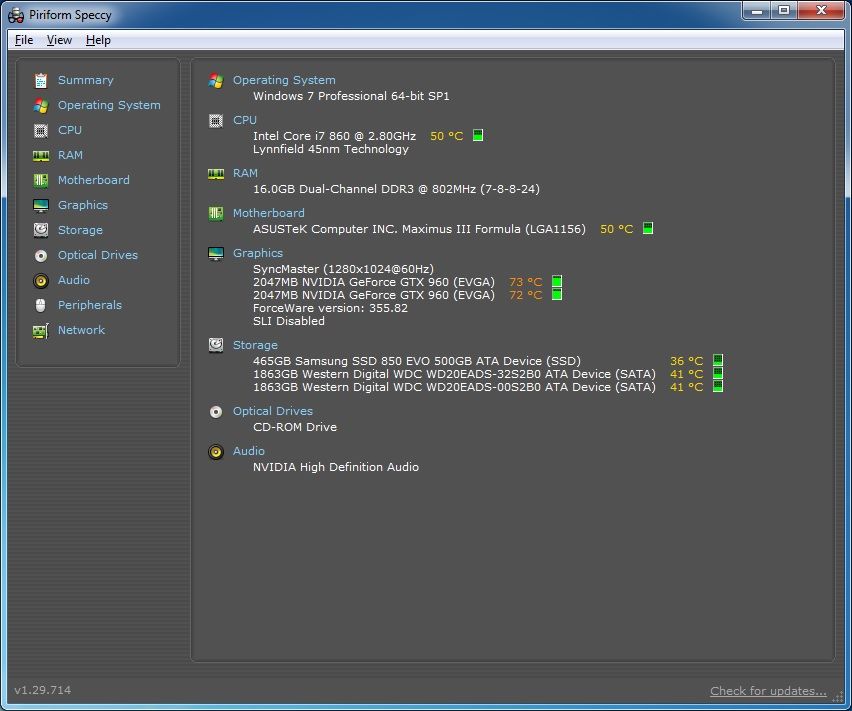The image size is (852, 711).
Task: Click the Motherboard heading link in summary
Action: 269,213
